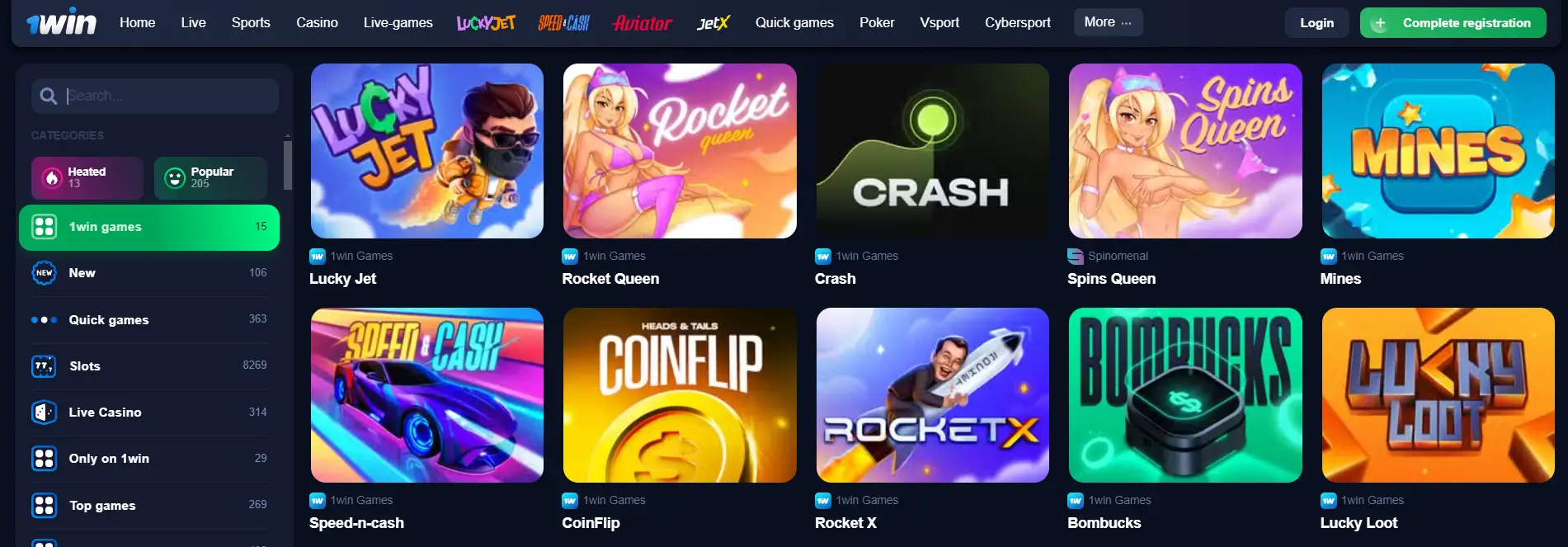Open the Speed & Cash logo in navbar
1568x547 pixels.
(x=563, y=22)
